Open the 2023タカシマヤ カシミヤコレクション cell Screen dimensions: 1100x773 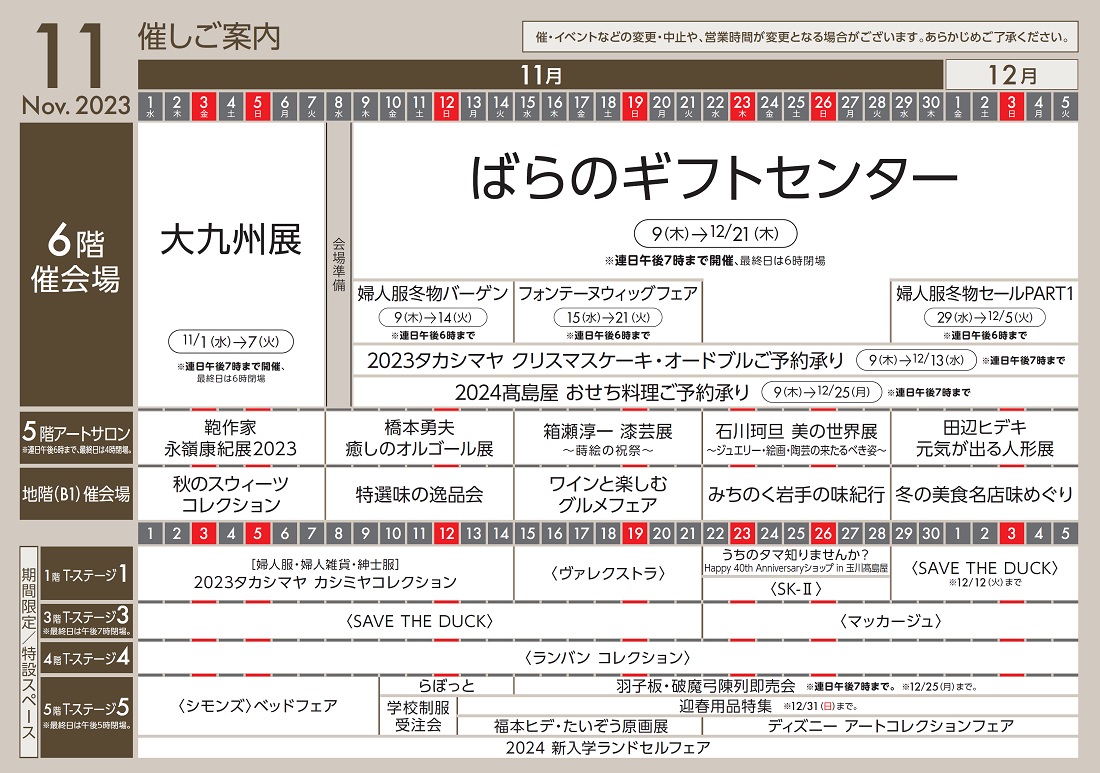pyautogui.click(x=326, y=574)
